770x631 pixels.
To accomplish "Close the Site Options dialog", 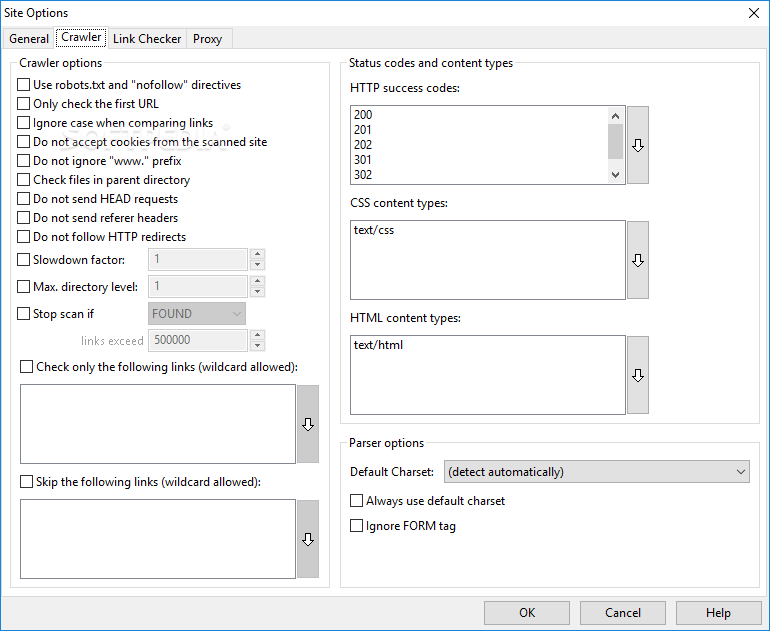I will (754, 13).
